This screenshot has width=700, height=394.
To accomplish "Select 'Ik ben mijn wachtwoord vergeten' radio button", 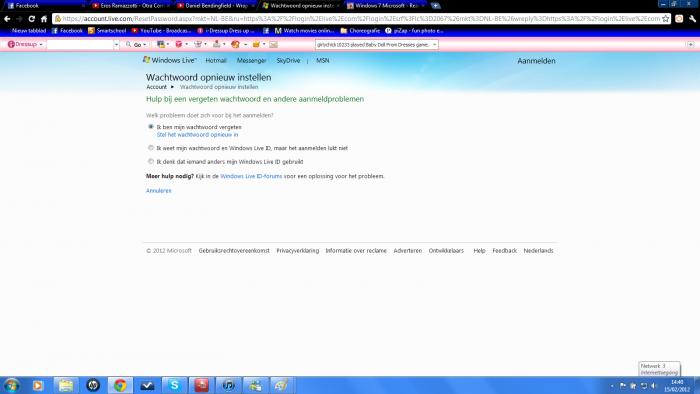I will (x=151, y=127).
